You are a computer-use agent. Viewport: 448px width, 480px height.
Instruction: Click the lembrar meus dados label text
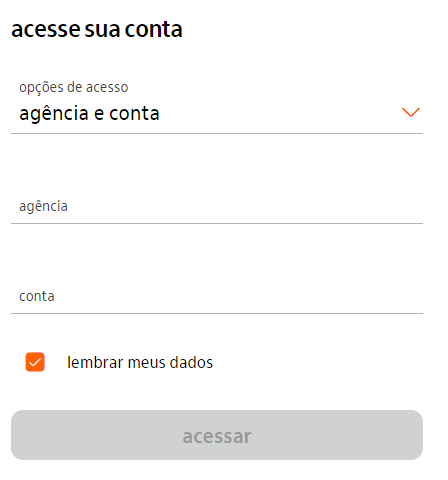coord(140,362)
